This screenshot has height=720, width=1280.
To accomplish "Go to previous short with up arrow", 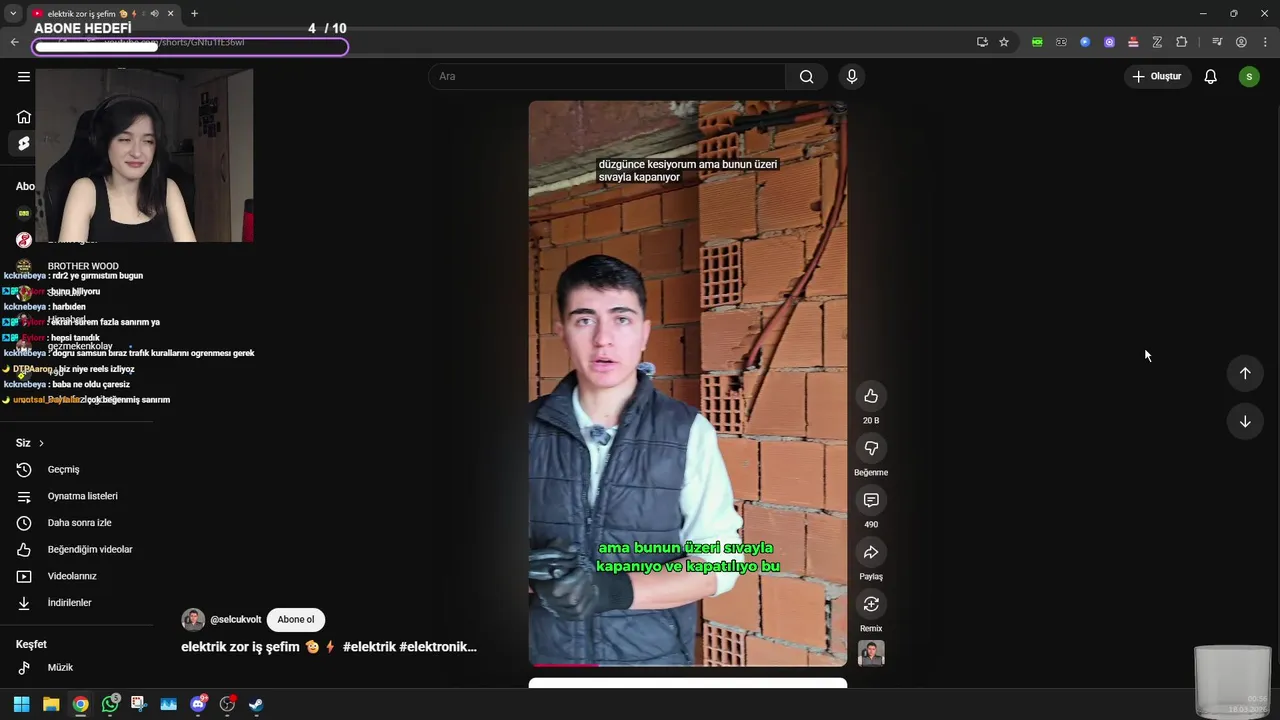I will [x=1245, y=373].
